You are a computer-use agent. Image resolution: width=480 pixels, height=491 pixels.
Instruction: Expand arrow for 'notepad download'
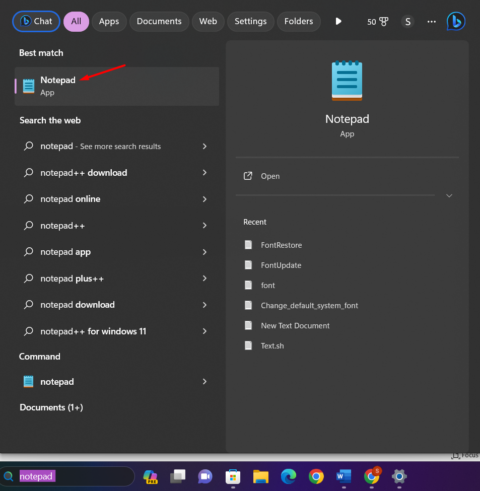point(204,305)
